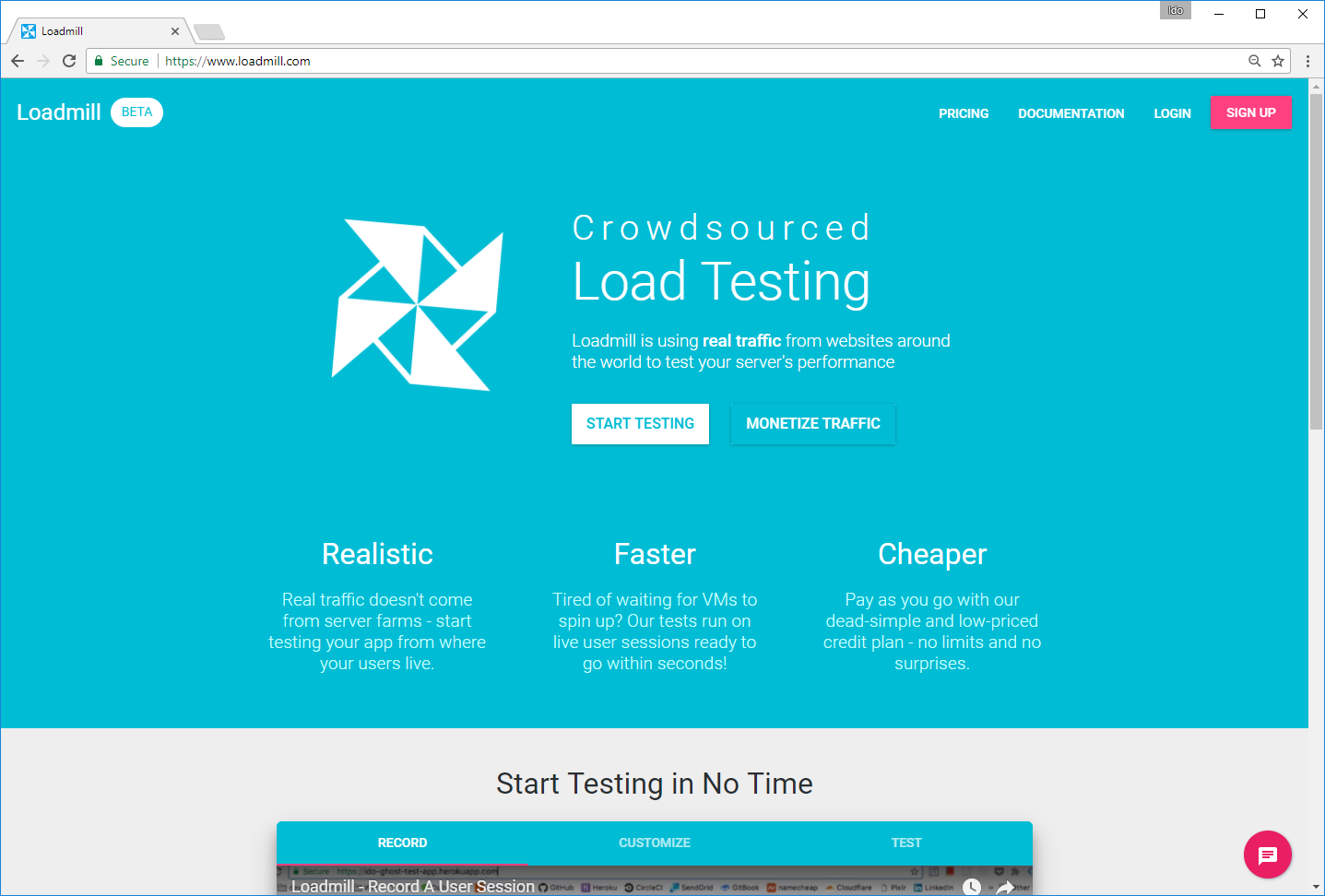Go back to the previous page

(18, 61)
